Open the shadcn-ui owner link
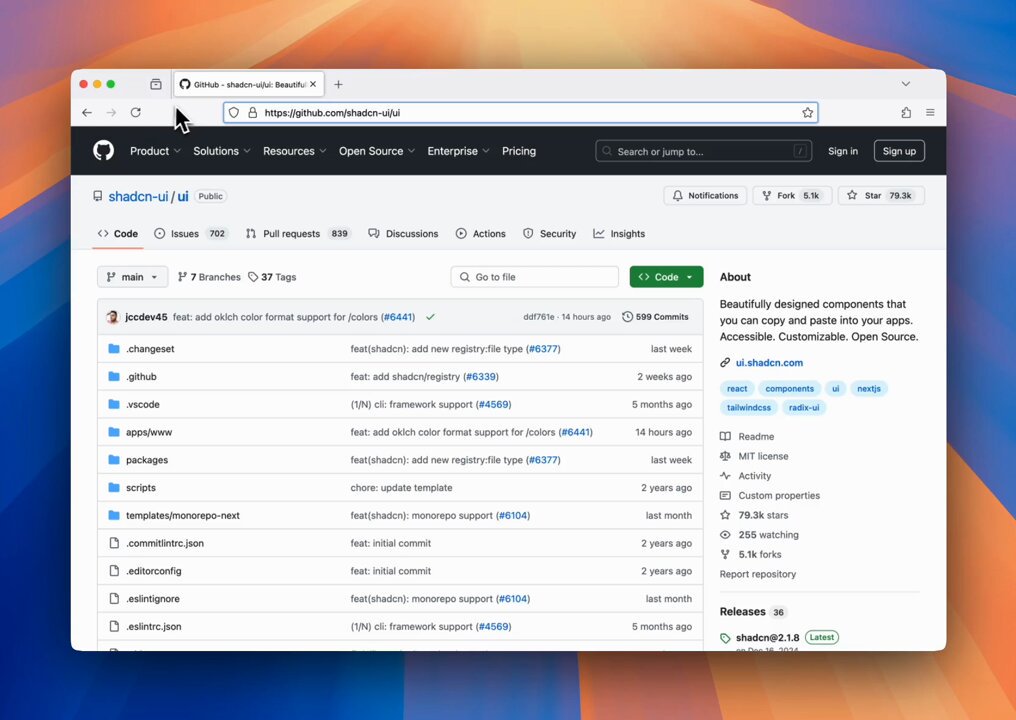1016x720 pixels. click(138, 196)
